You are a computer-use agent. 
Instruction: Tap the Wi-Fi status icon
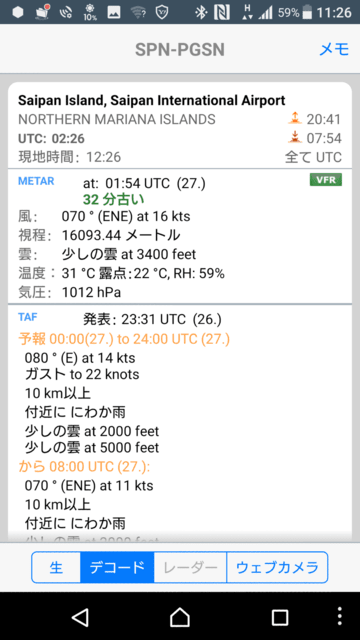138,13
